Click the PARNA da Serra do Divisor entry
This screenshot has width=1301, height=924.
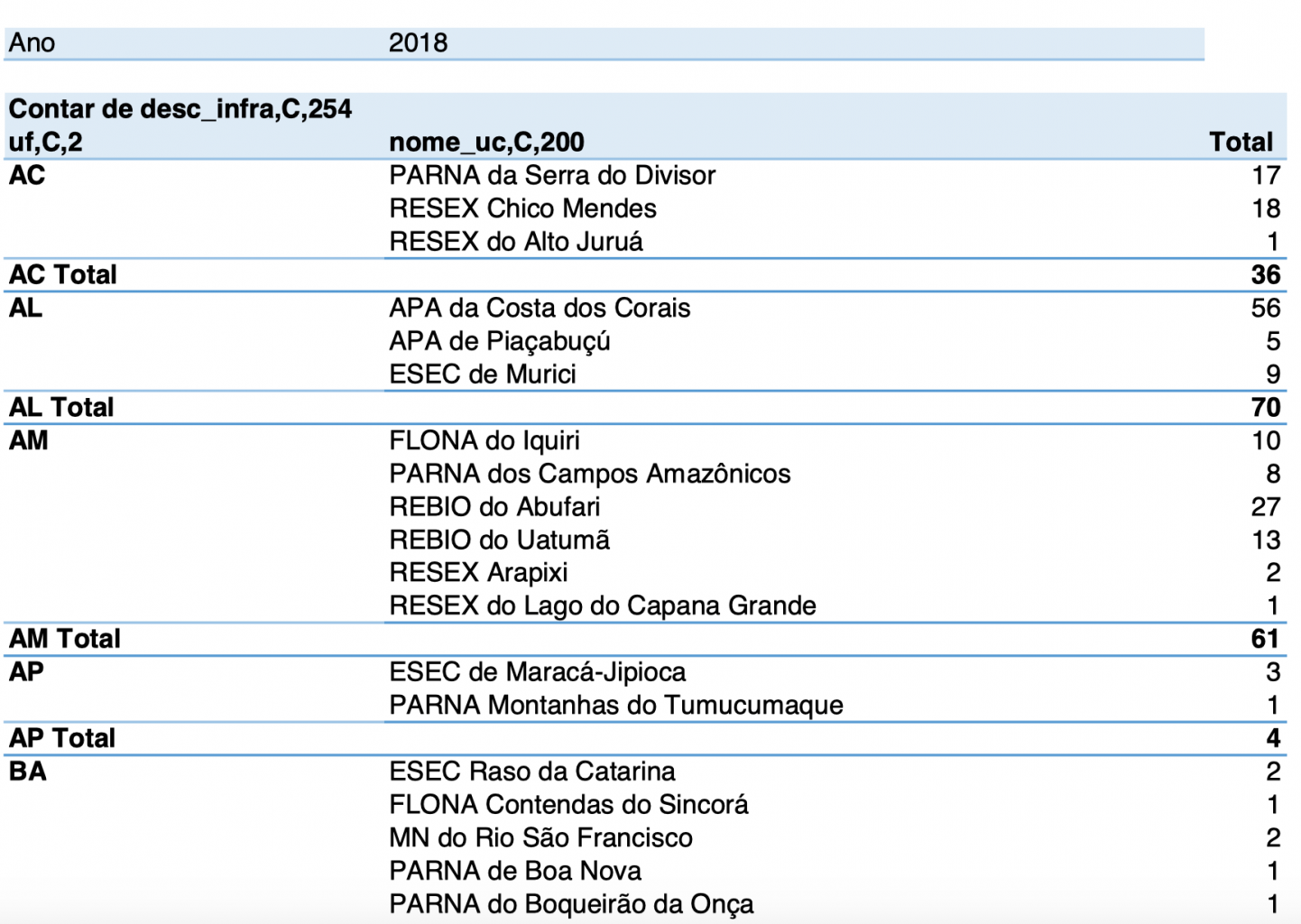tap(552, 175)
